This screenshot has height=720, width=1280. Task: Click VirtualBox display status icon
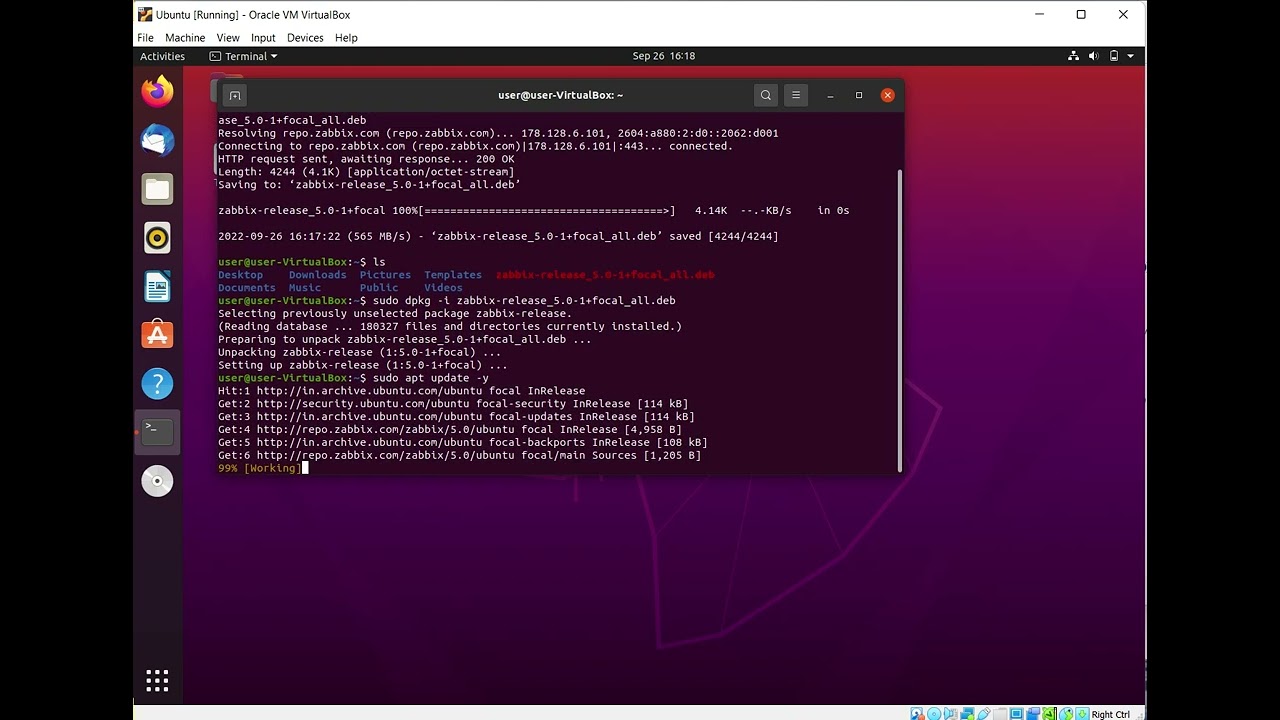pyautogui.click(x=1016, y=714)
